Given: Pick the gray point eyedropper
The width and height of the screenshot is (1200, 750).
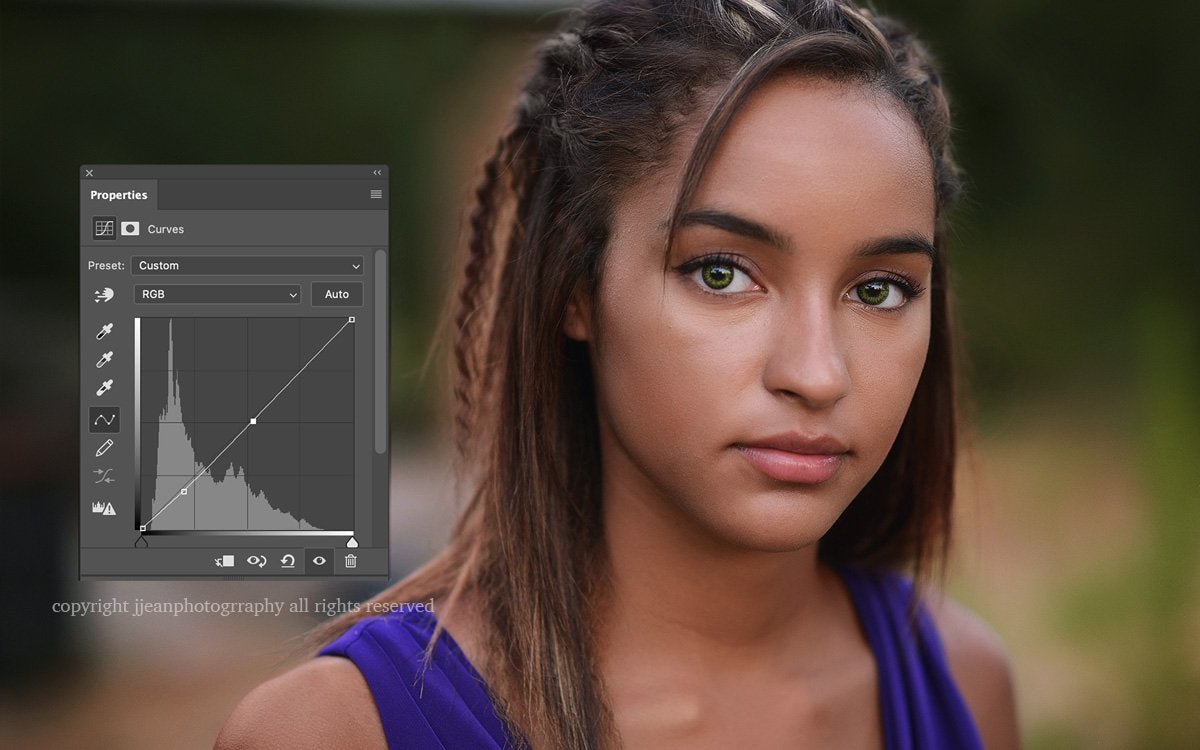Looking at the screenshot, I should click(x=104, y=360).
